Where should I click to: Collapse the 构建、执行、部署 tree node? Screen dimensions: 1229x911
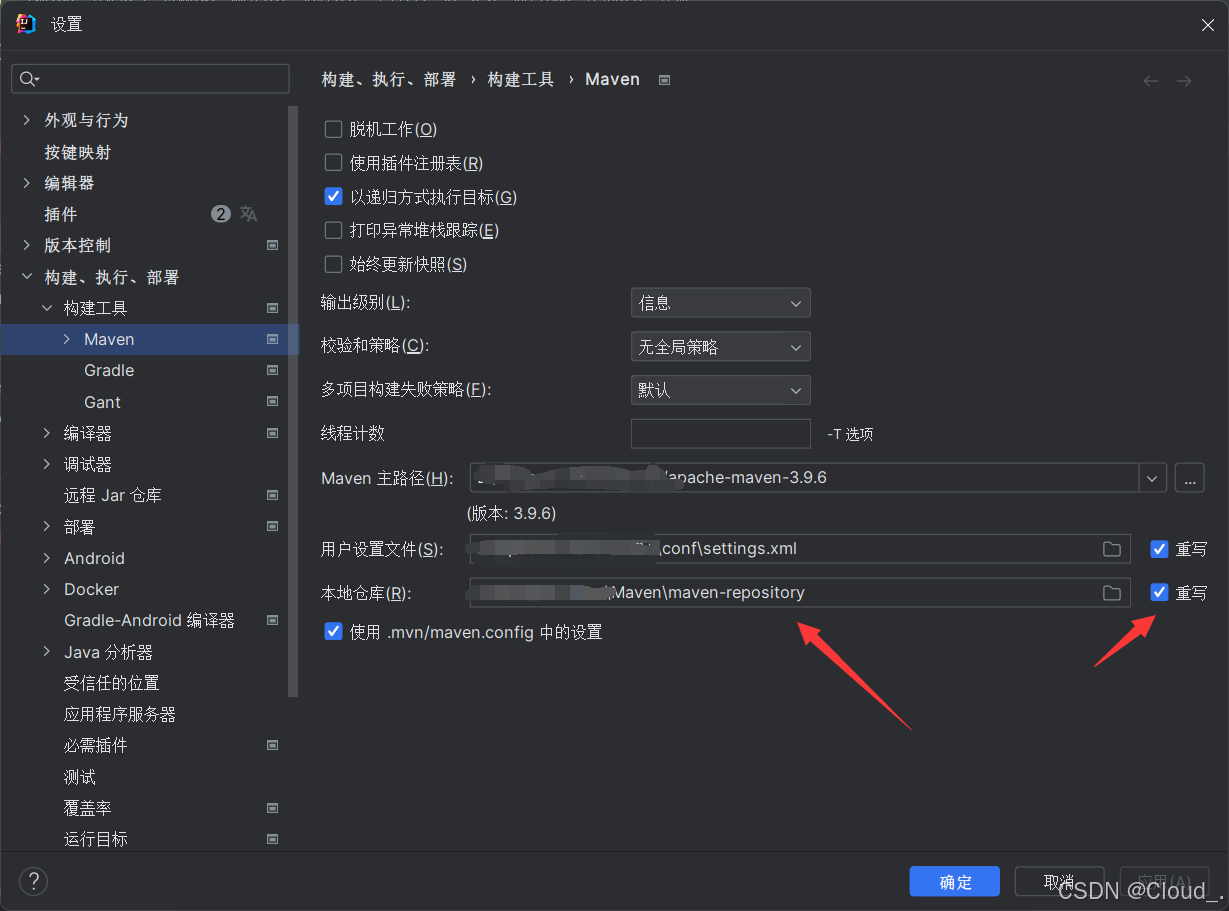point(27,277)
